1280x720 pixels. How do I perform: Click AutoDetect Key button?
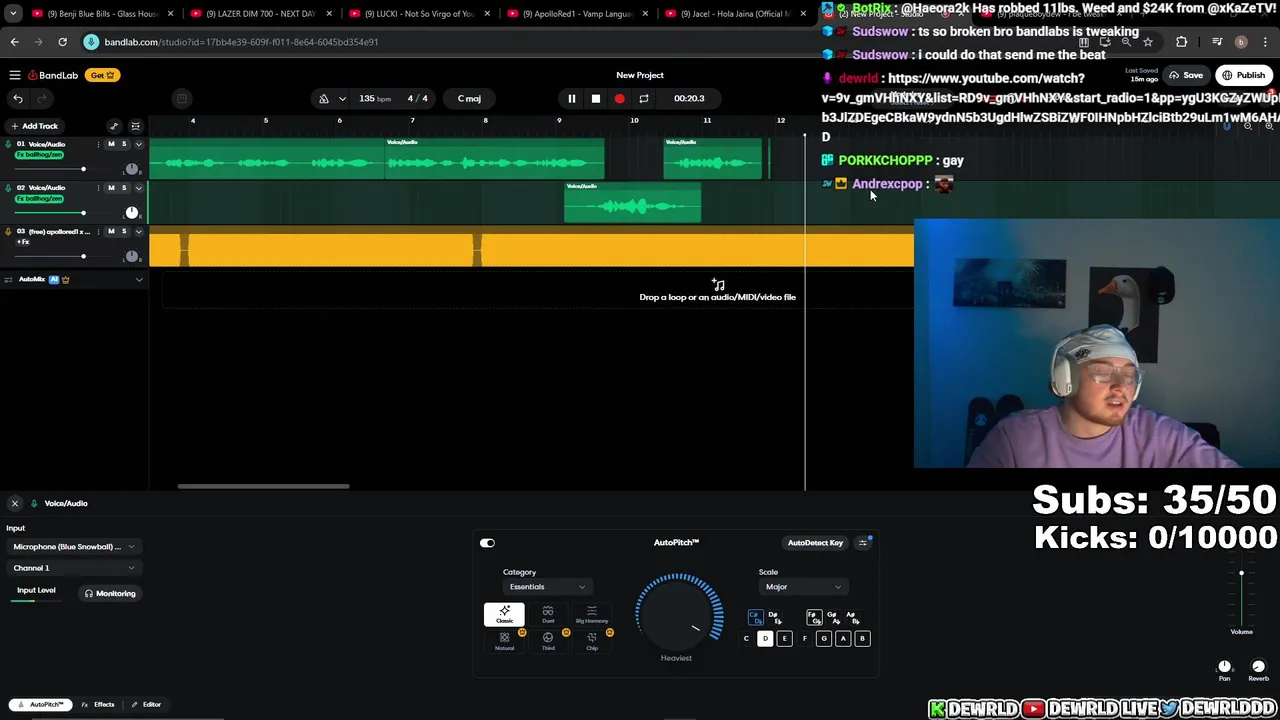815,543
